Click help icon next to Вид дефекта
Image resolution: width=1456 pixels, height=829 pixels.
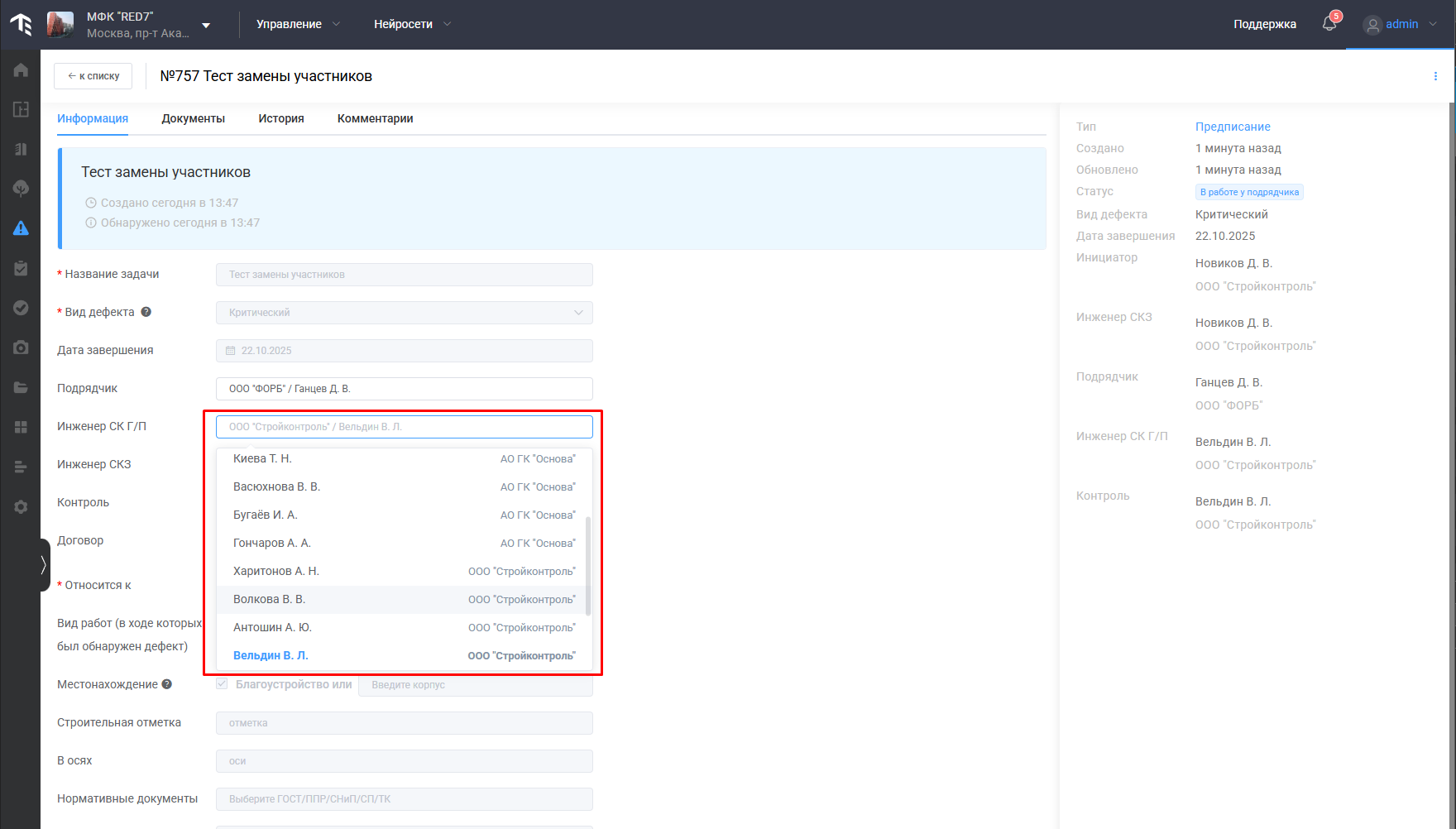(x=146, y=312)
